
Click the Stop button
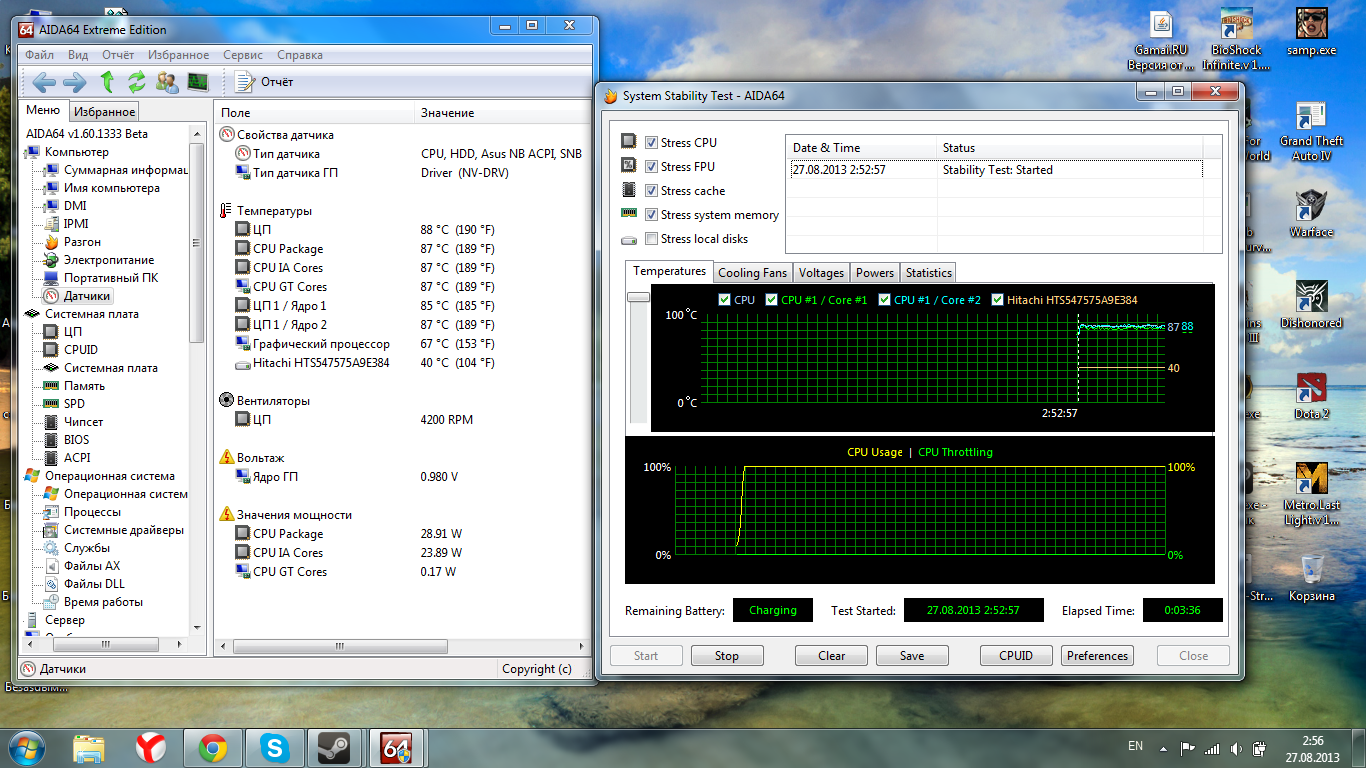point(727,656)
